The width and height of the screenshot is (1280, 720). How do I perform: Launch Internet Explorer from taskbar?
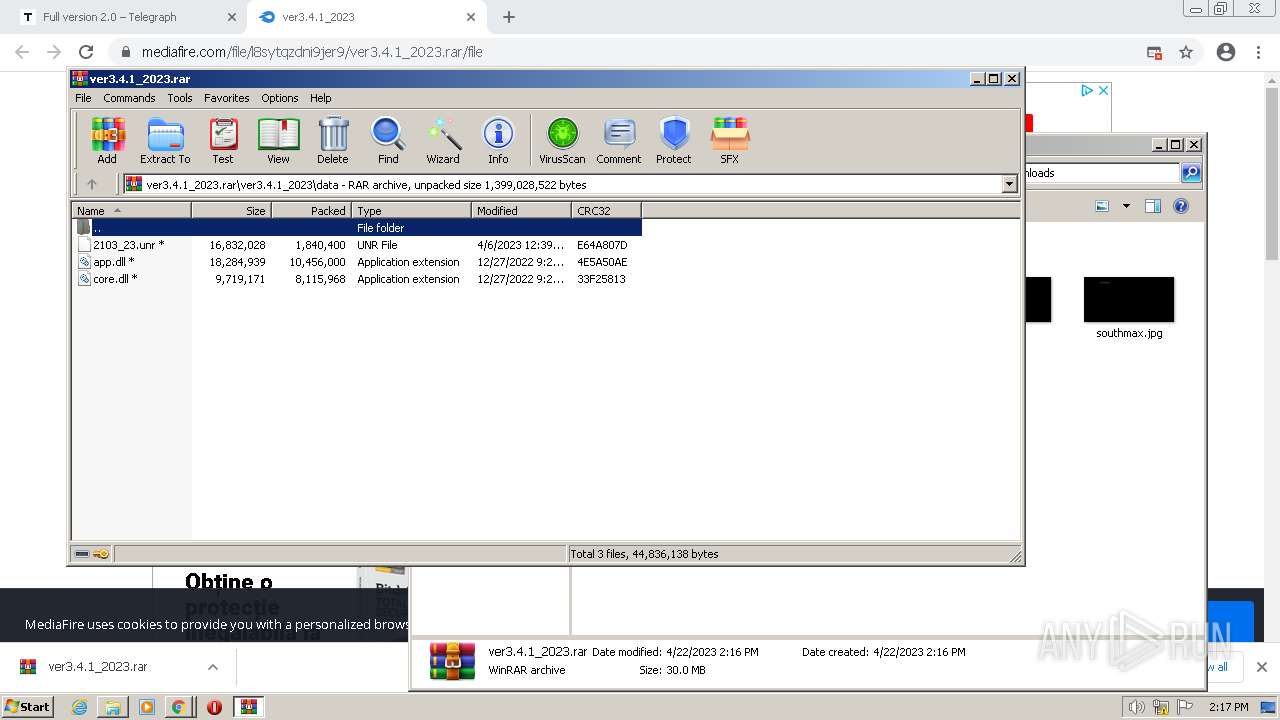79,707
